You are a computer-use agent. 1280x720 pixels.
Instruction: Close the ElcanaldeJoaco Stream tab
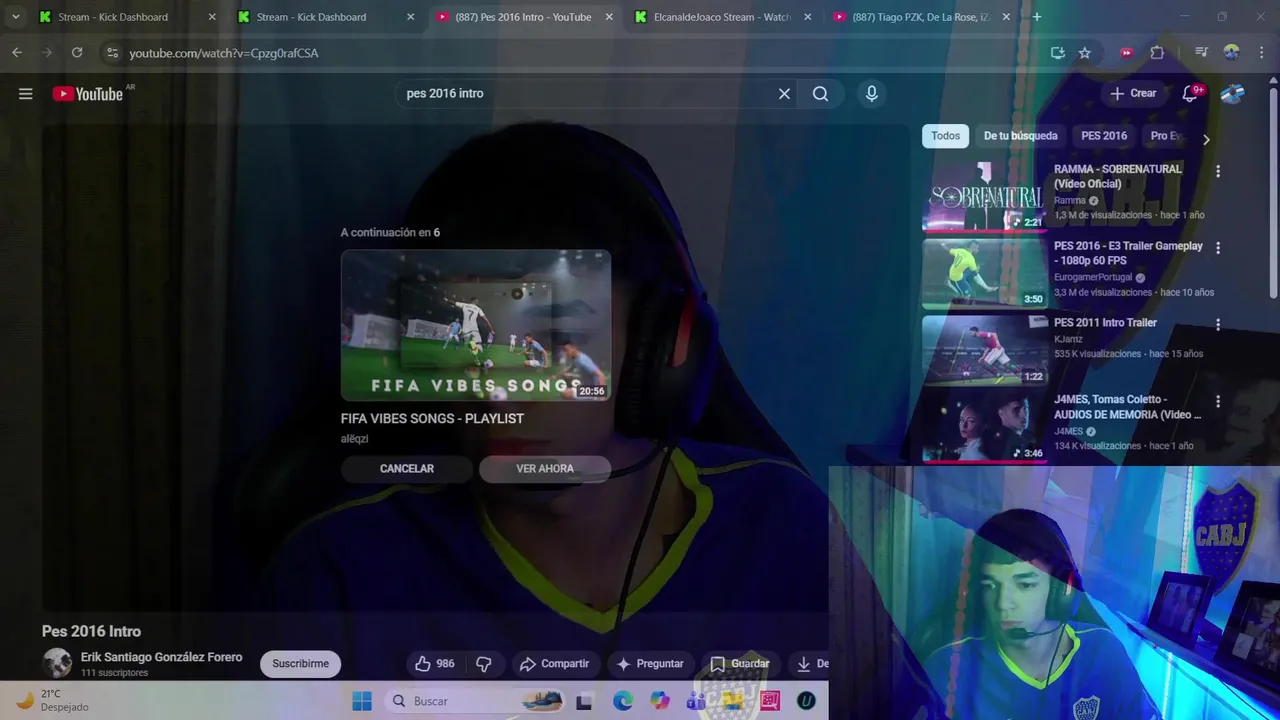pos(808,17)
